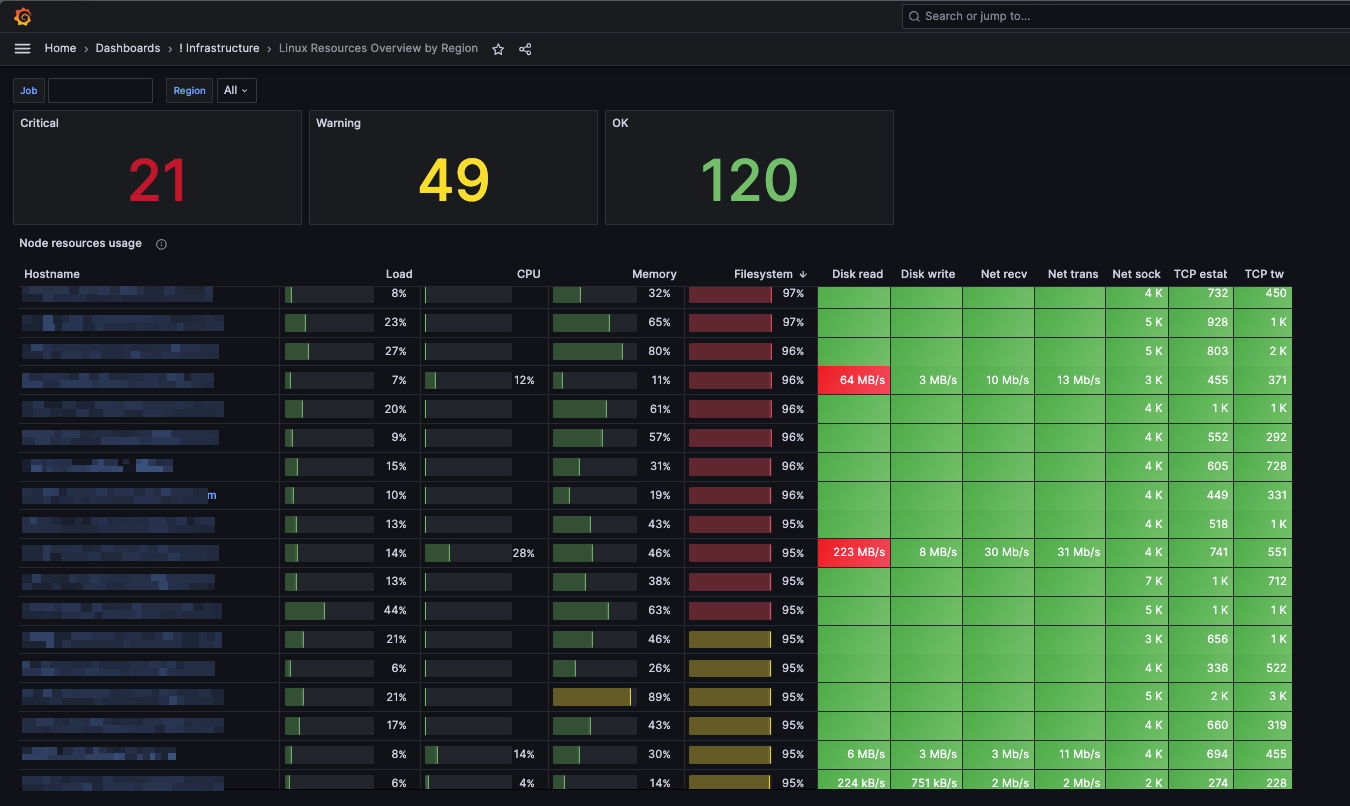Screen dimensions: 1350x806
Task: Click the Job filter text field
Action: pos(100,91)
